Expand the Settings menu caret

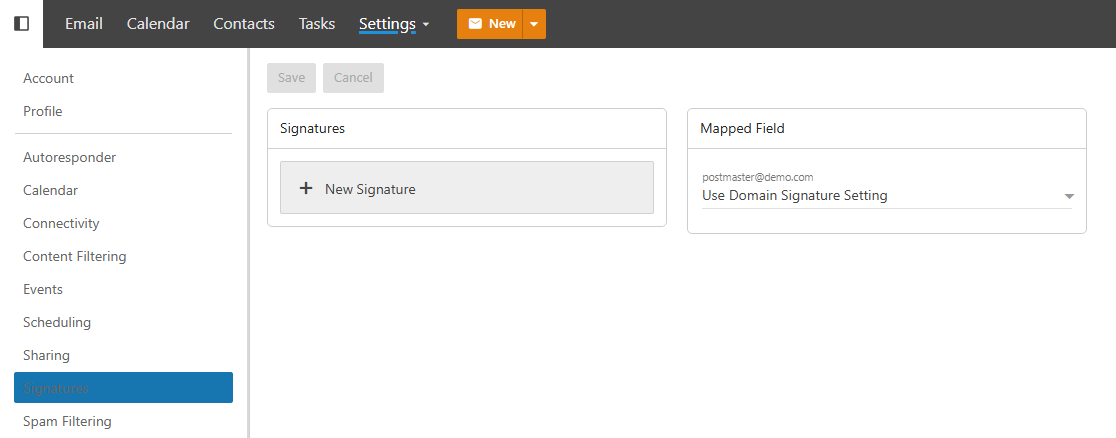tap(427, 25)
